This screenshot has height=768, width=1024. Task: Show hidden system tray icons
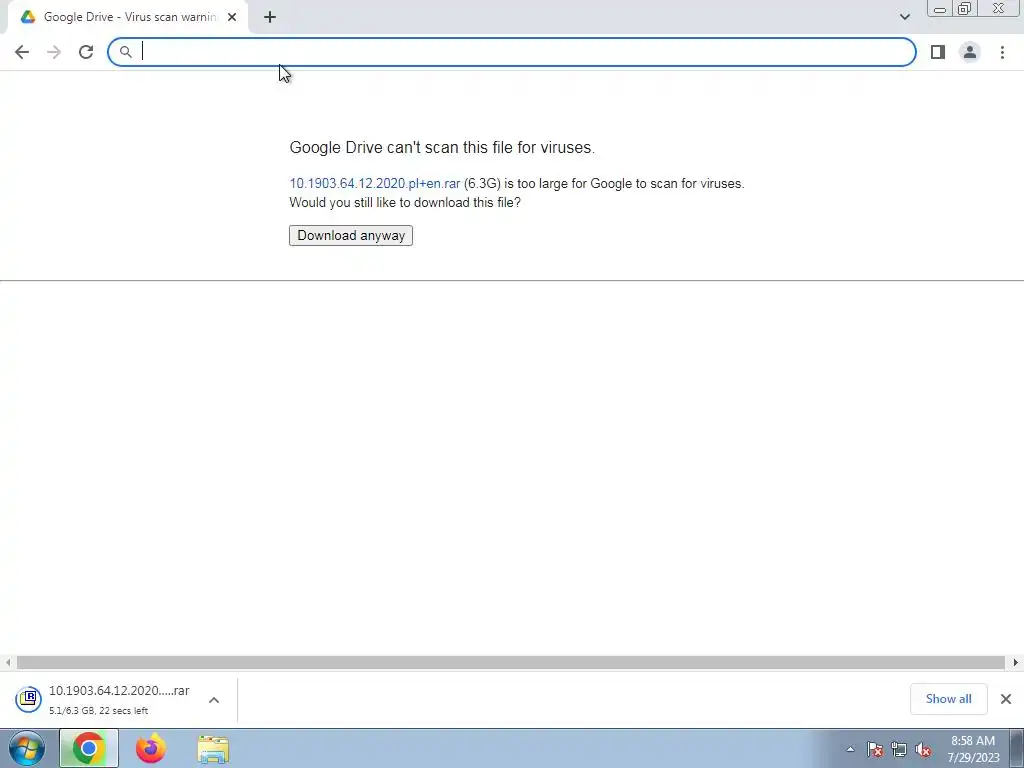(850, 749)
